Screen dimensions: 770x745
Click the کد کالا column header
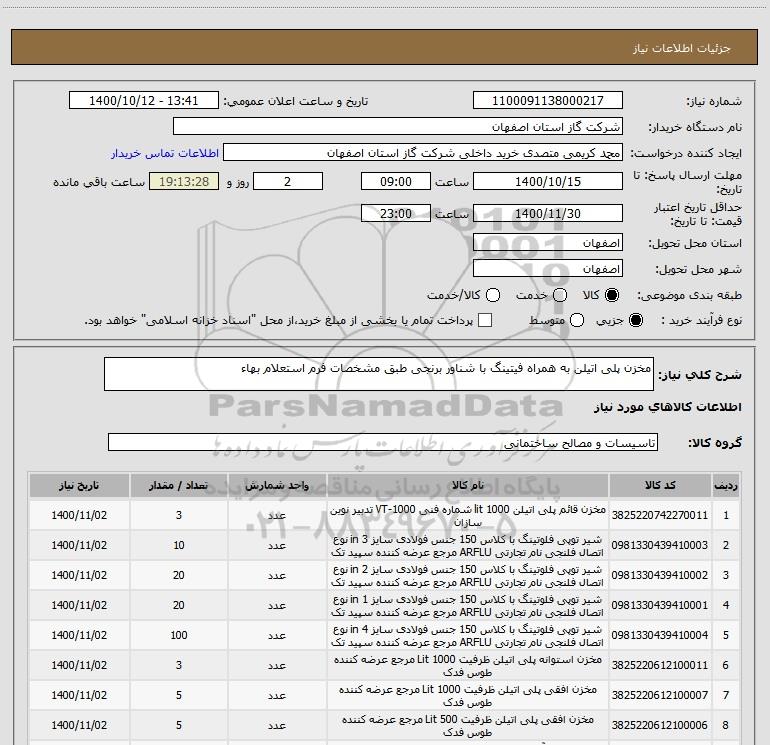[660, 485]
